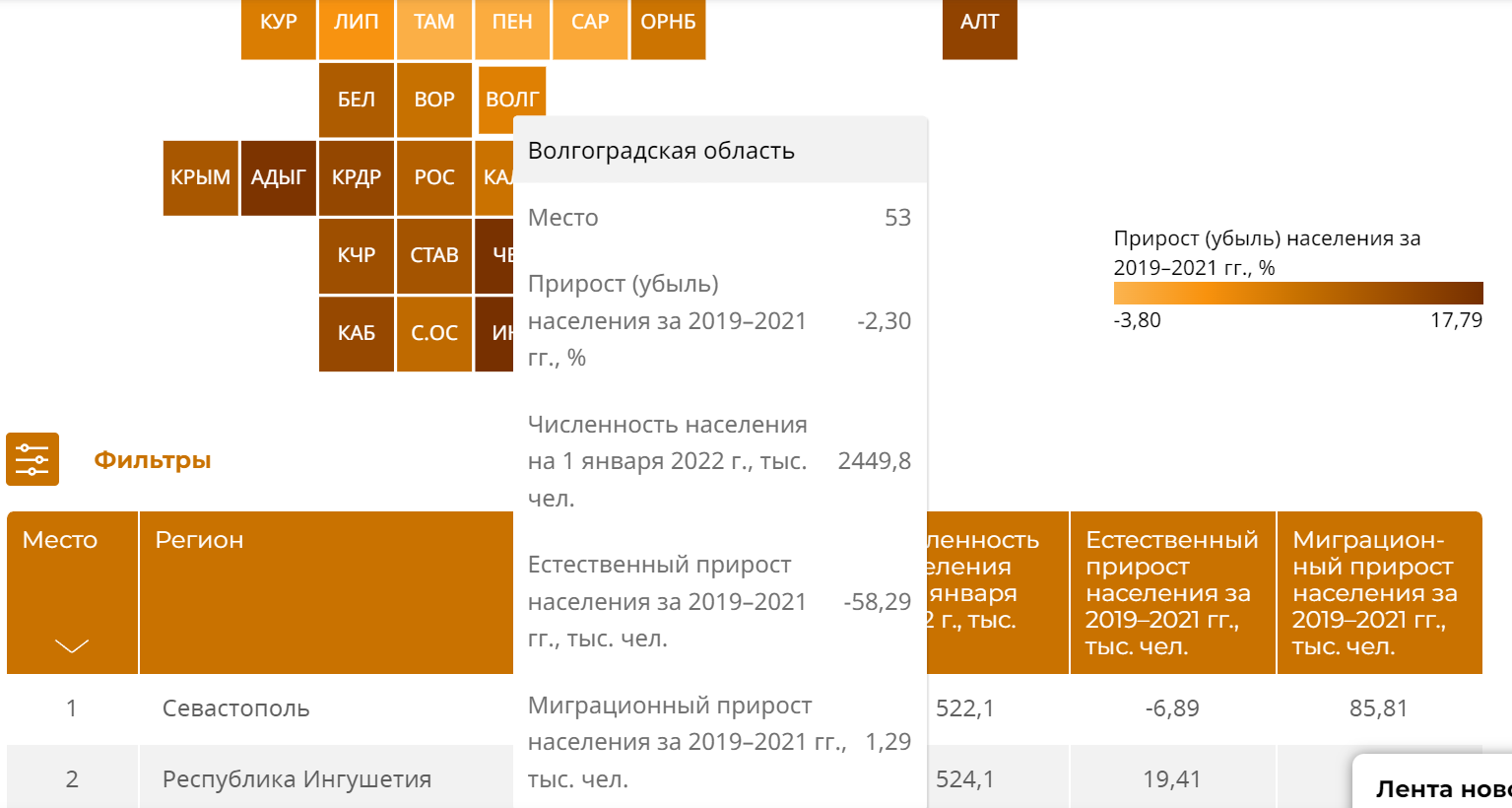1512x808 pixels.
Task: Select the СТАВ region tile
Action: pos(434,255)
